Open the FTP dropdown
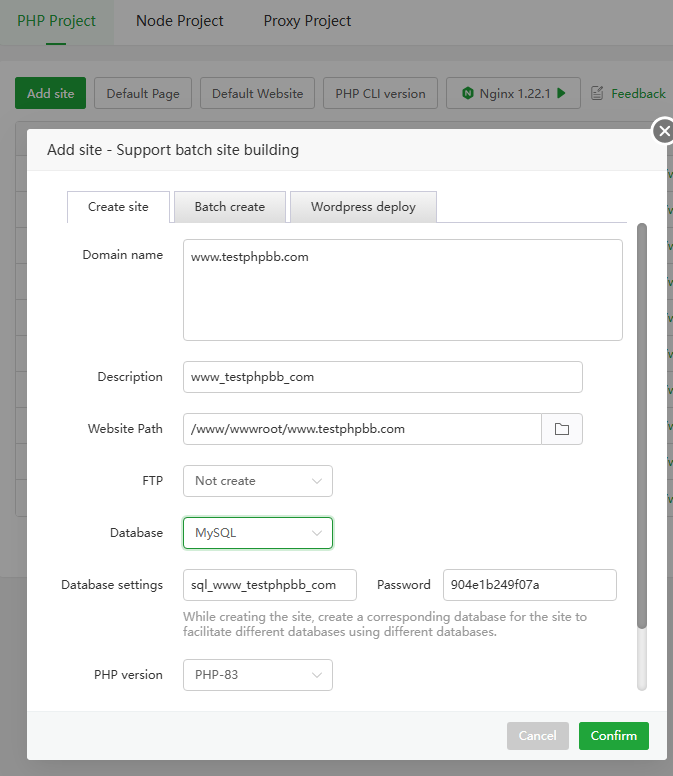Image resolution: width=673 pixels, height=776 pixels. point(257,481)
